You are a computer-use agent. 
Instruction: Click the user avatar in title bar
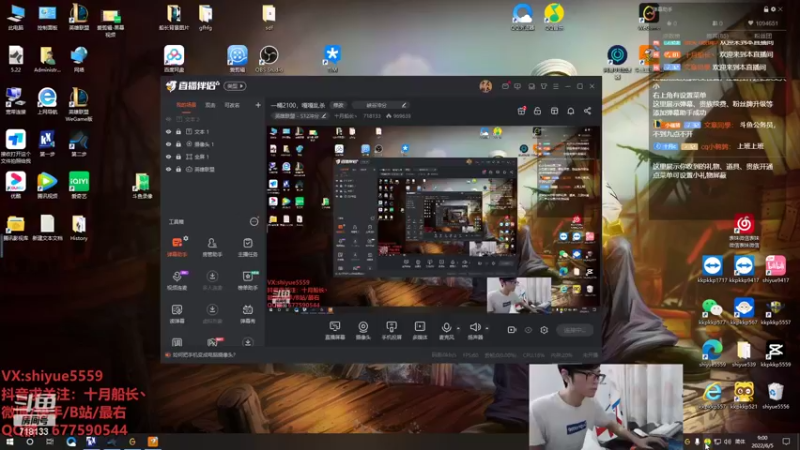pyautogui.click(x=486, y=86)
